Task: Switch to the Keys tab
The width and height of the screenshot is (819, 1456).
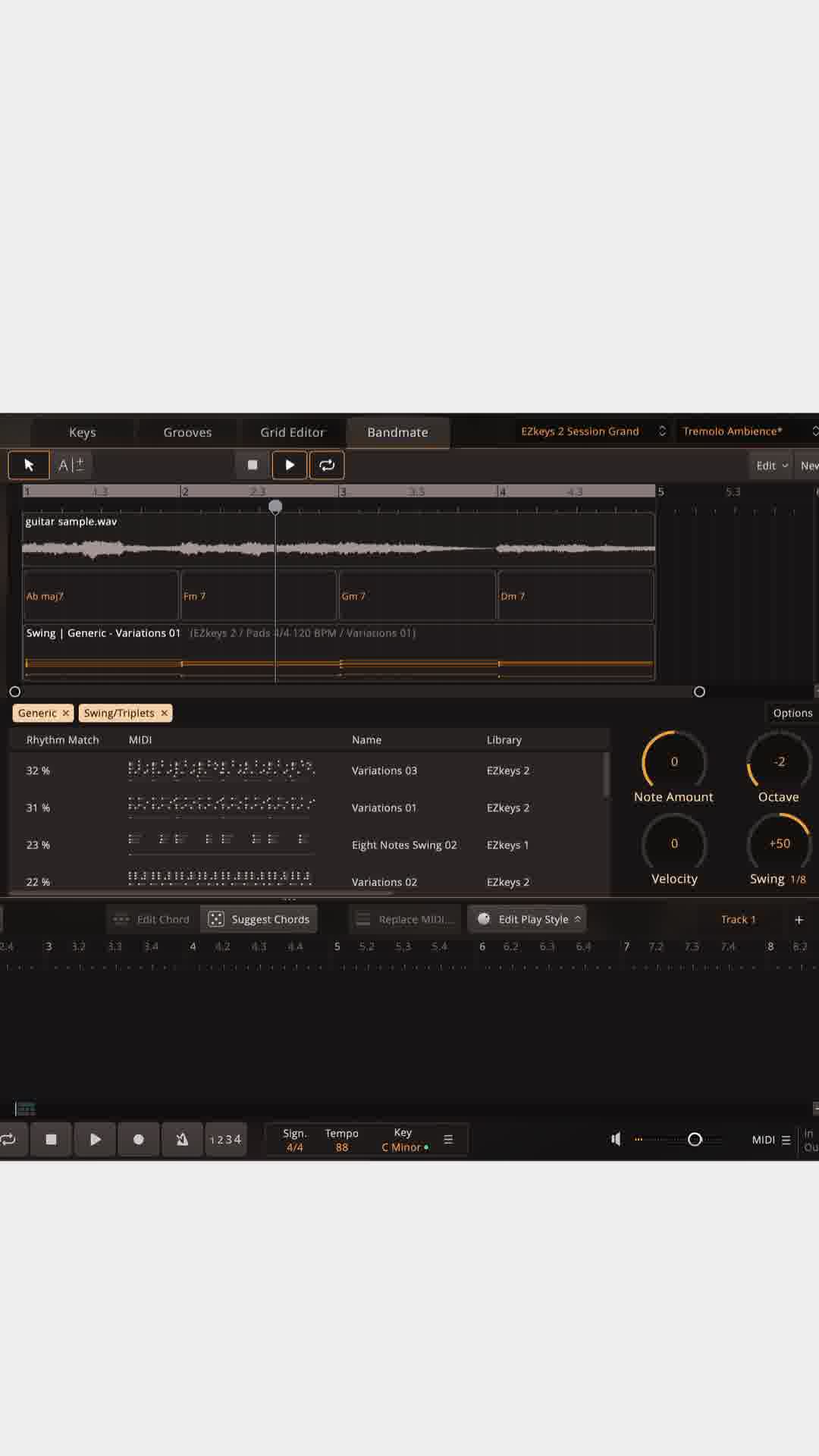Action: tap(83, 432)
